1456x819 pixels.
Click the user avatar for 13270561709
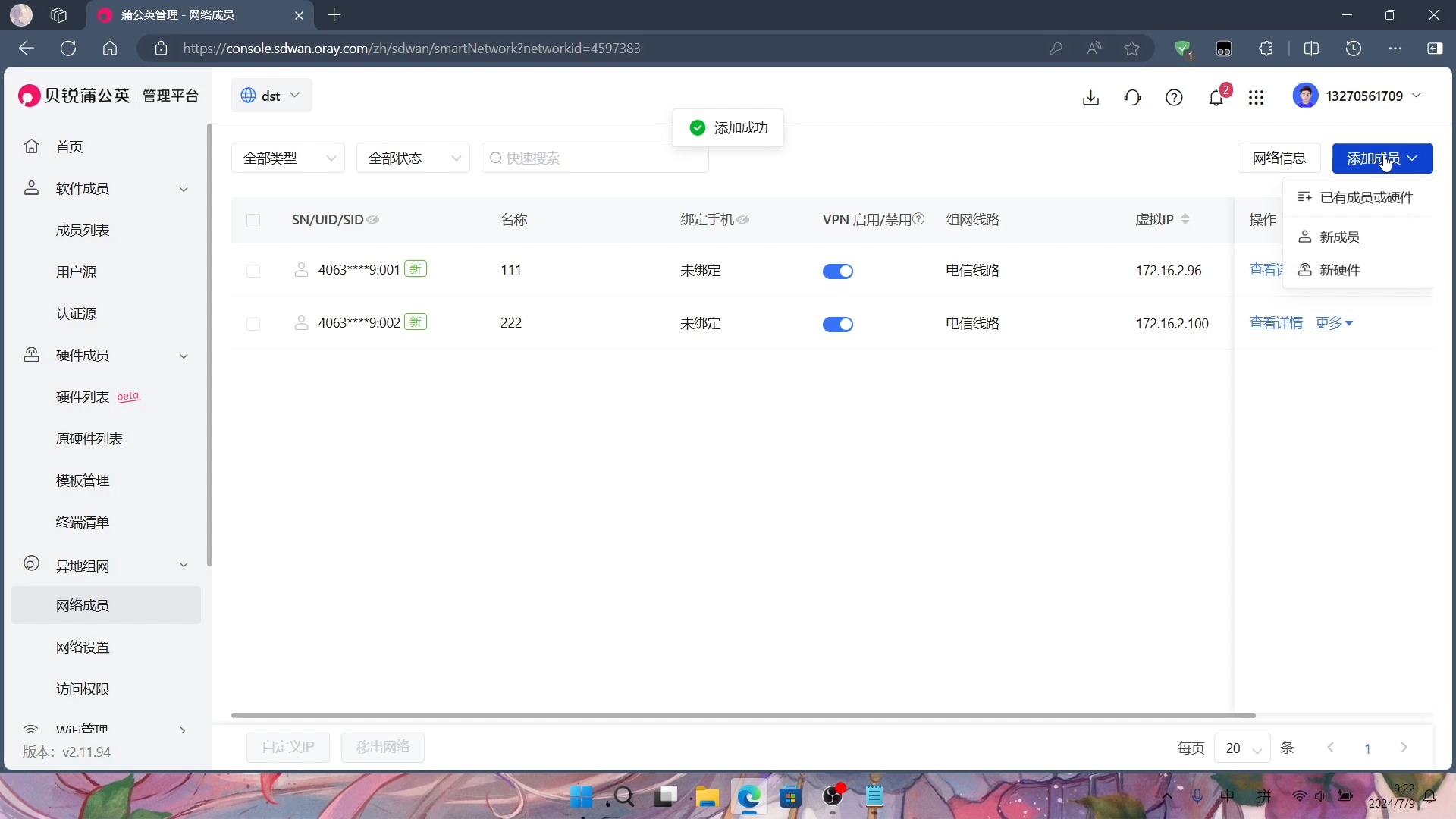[x=1305, y=96]
